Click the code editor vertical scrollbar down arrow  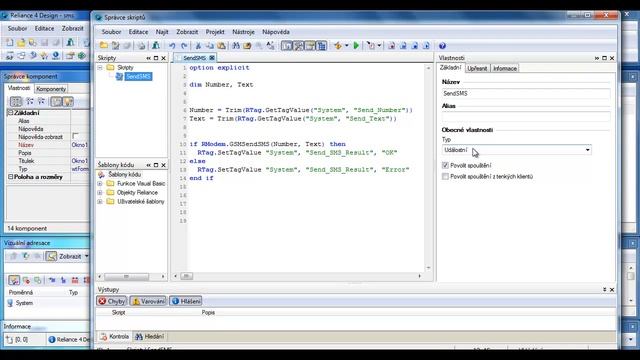pos(428,268)
